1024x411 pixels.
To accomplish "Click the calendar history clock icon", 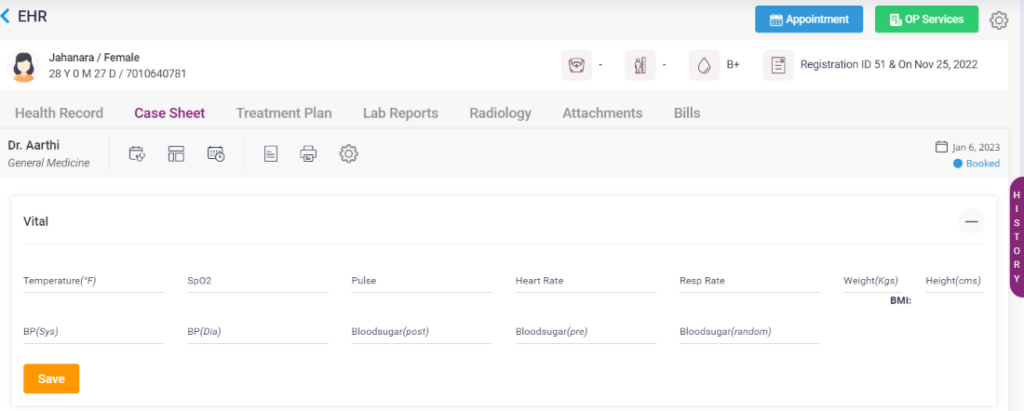I will click(x=216, y=154).
